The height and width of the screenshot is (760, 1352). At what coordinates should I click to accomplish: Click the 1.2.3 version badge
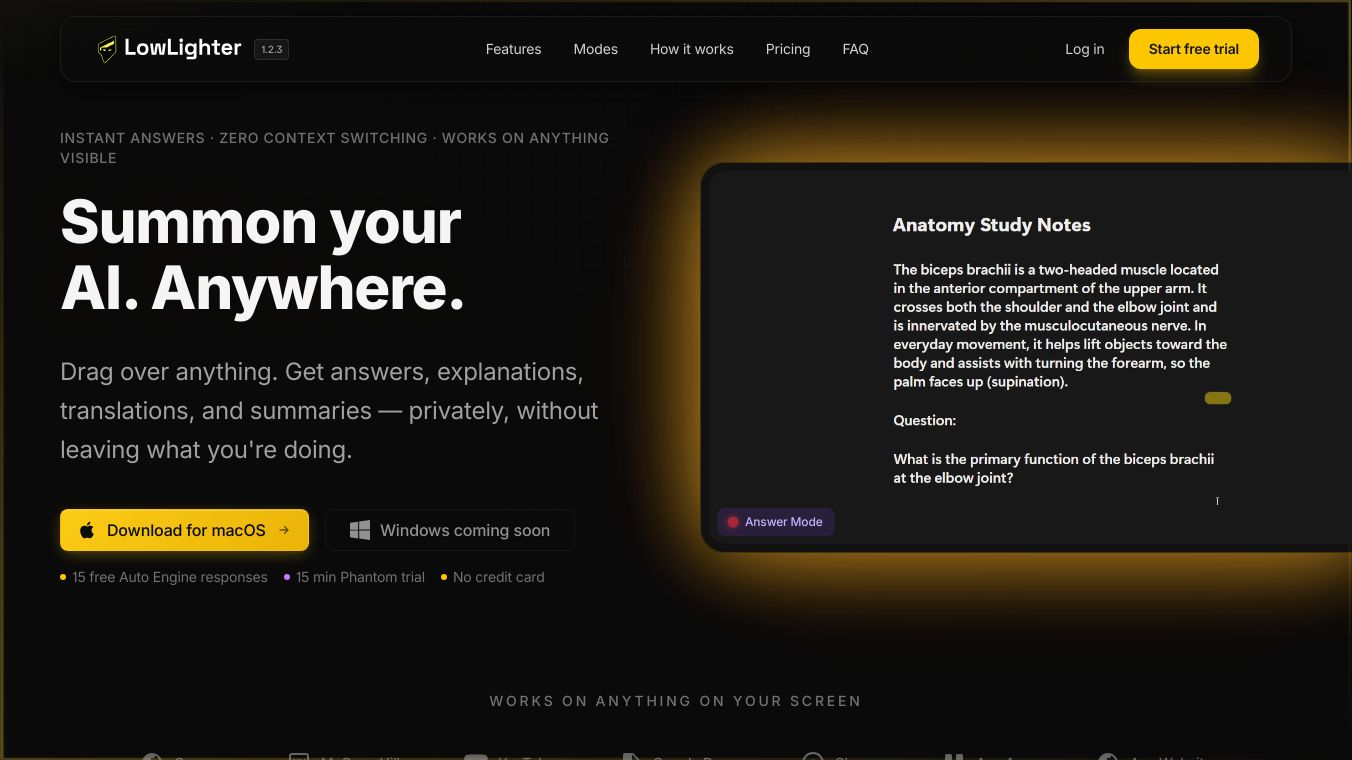(x=271, y=49)
